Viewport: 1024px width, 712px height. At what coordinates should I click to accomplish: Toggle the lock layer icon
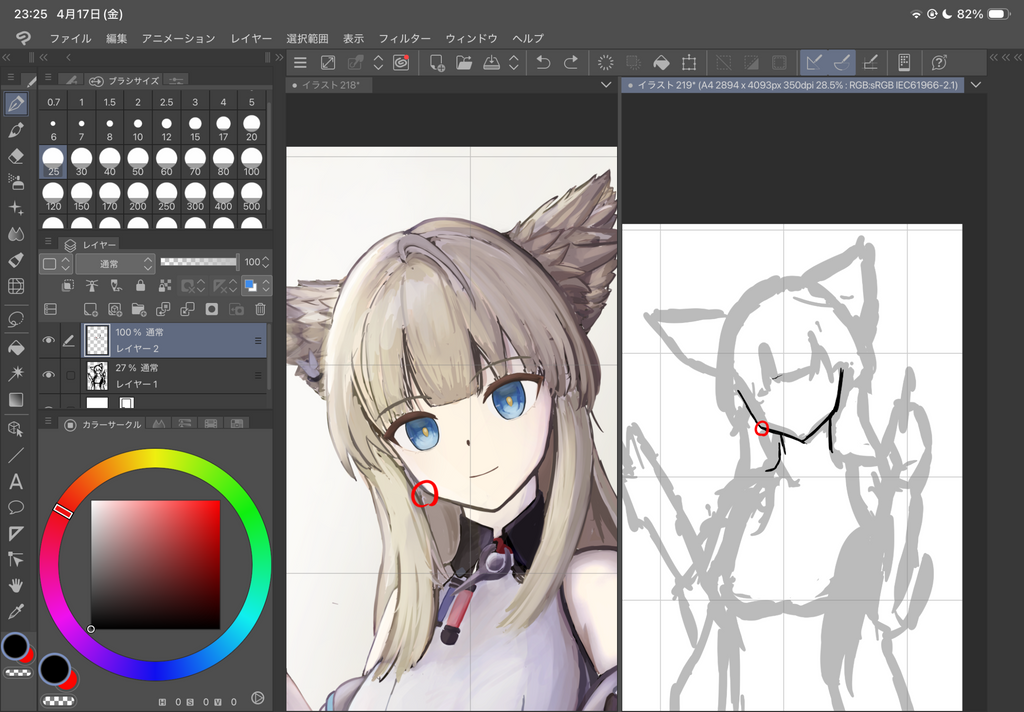point(139,286)
